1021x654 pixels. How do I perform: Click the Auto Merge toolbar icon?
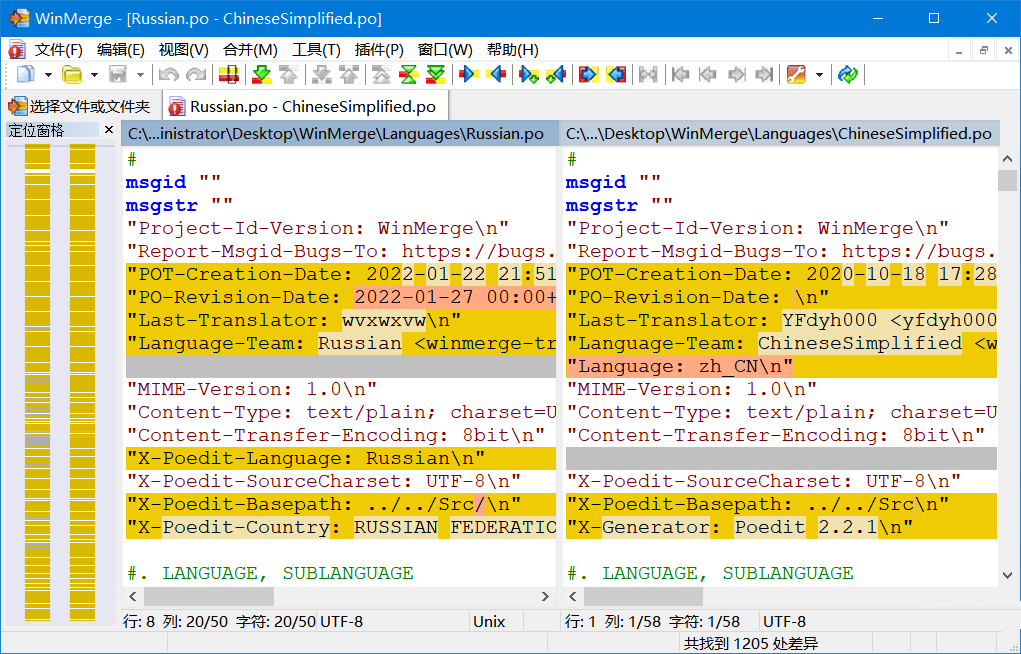(648, 75)
